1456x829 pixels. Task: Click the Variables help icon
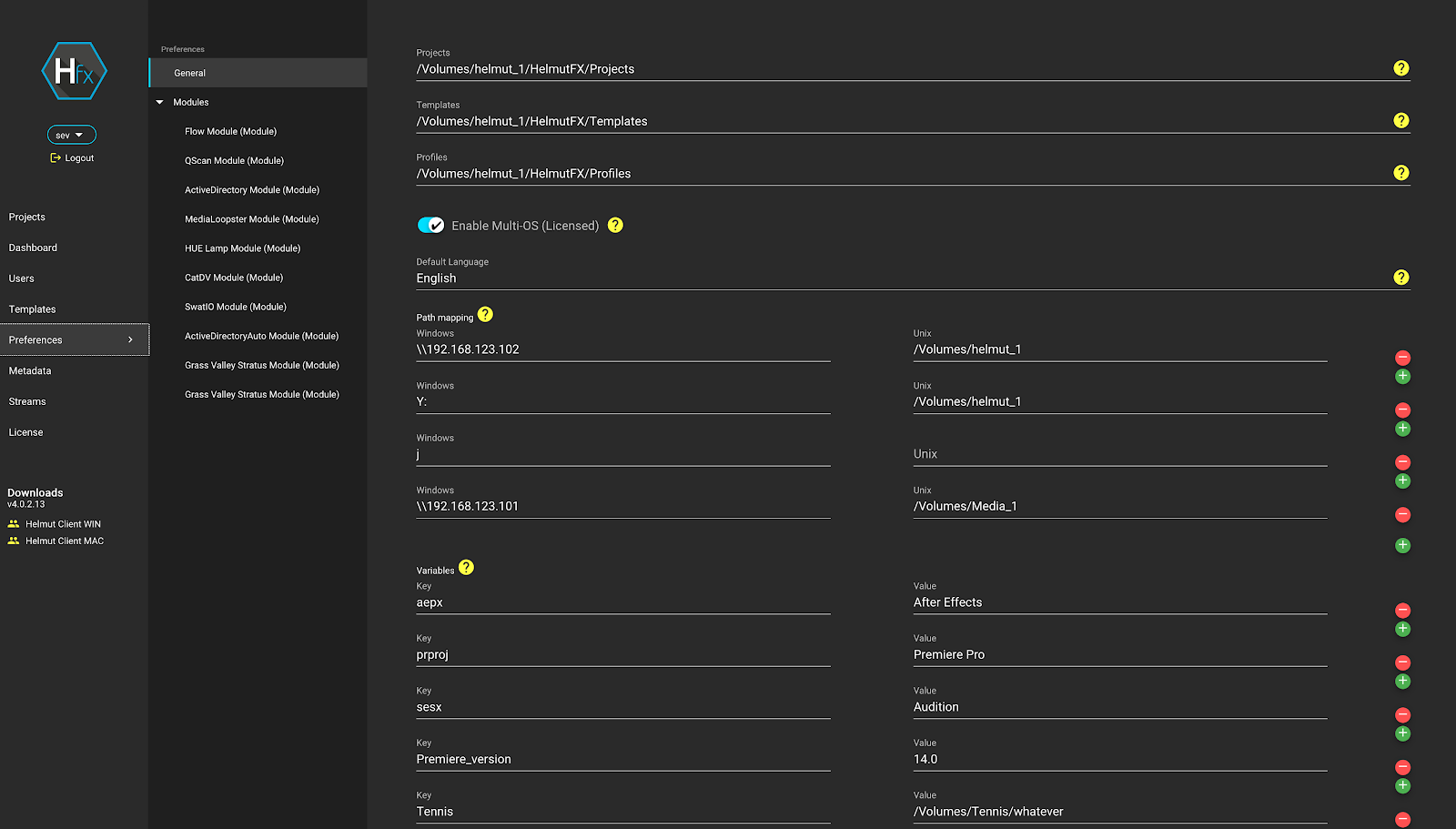[466, 567]
